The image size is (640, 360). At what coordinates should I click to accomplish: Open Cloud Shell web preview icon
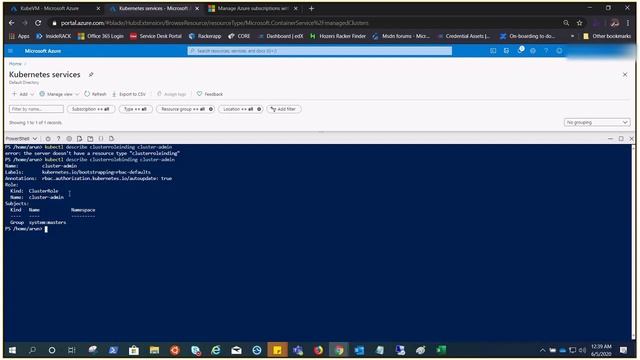[x=111, y=139]
